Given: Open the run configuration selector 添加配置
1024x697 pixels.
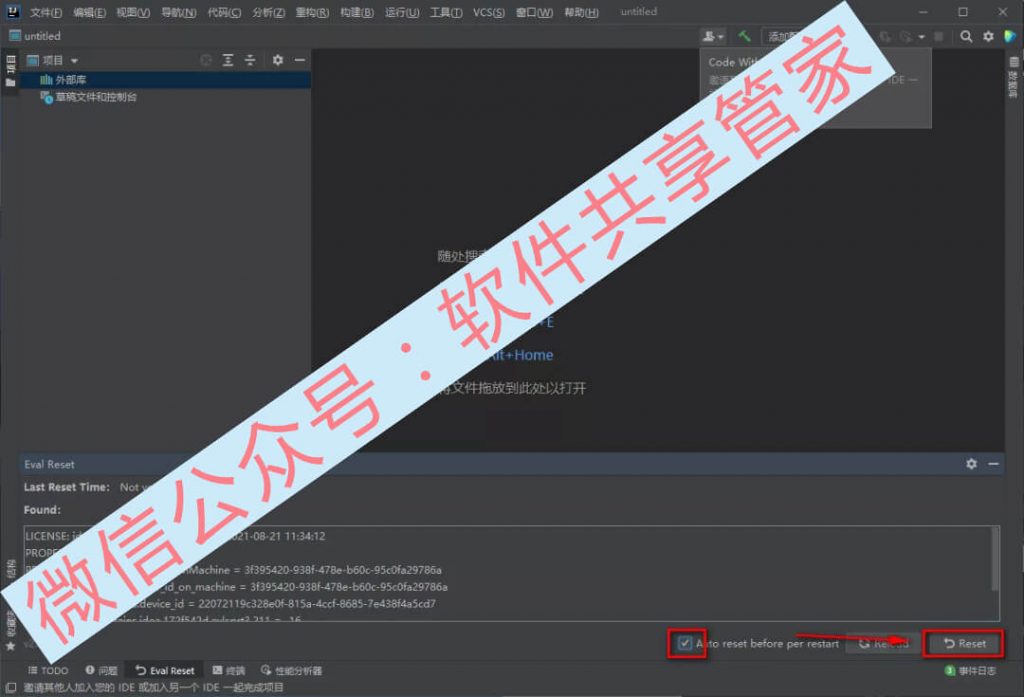Looking at the screenshot, I should coord(782,37).
